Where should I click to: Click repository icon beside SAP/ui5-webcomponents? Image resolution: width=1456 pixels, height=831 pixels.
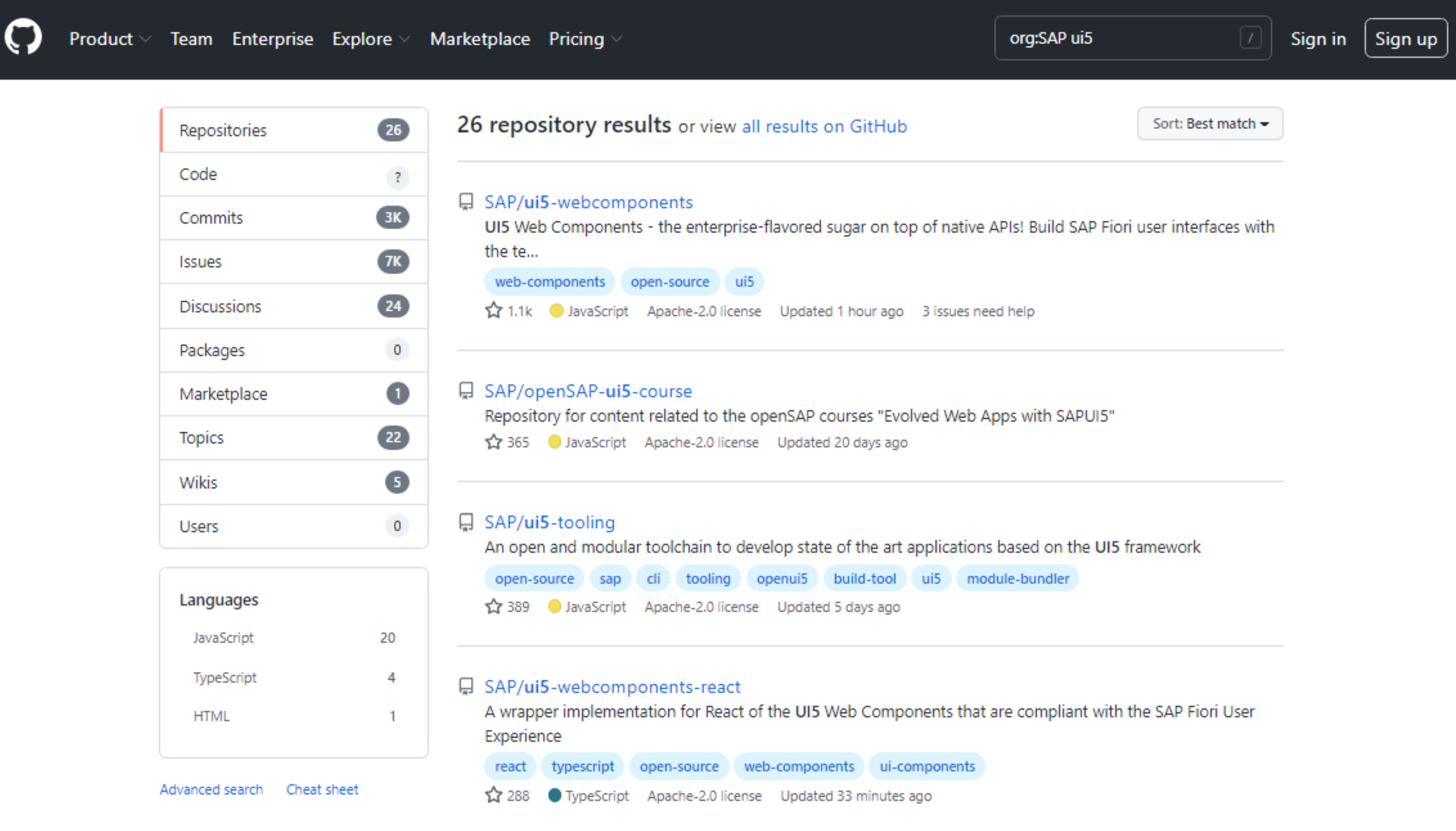point(466,202)
